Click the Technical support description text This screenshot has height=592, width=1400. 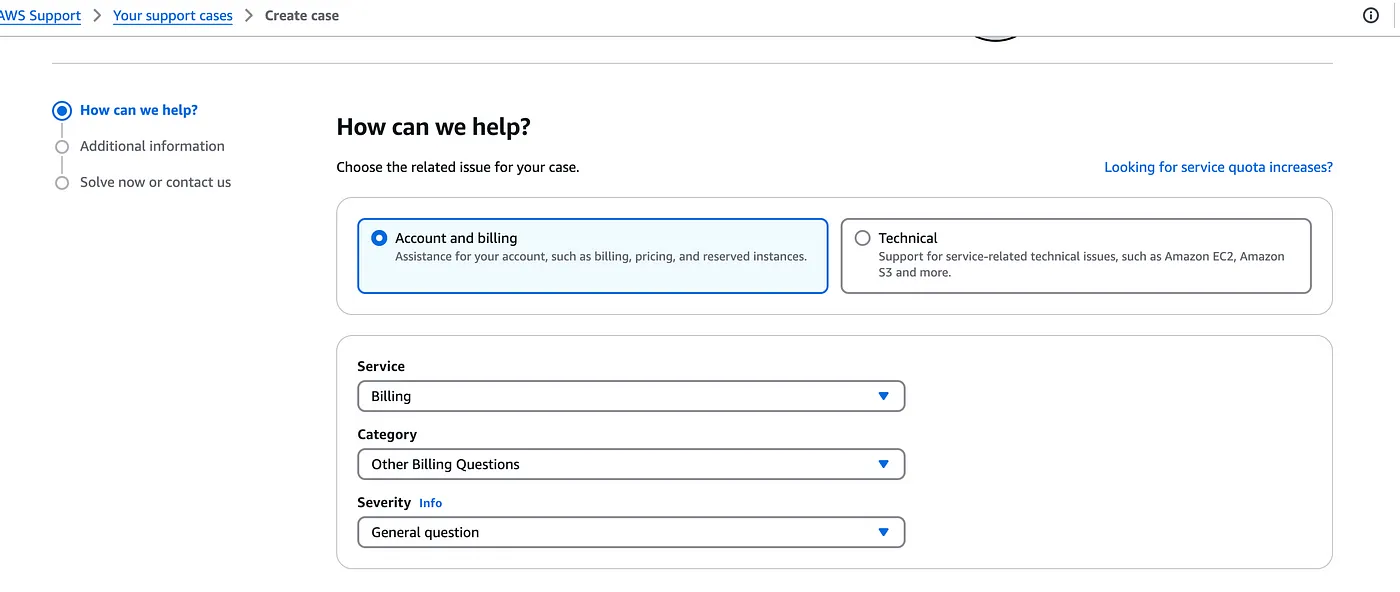1081,264
